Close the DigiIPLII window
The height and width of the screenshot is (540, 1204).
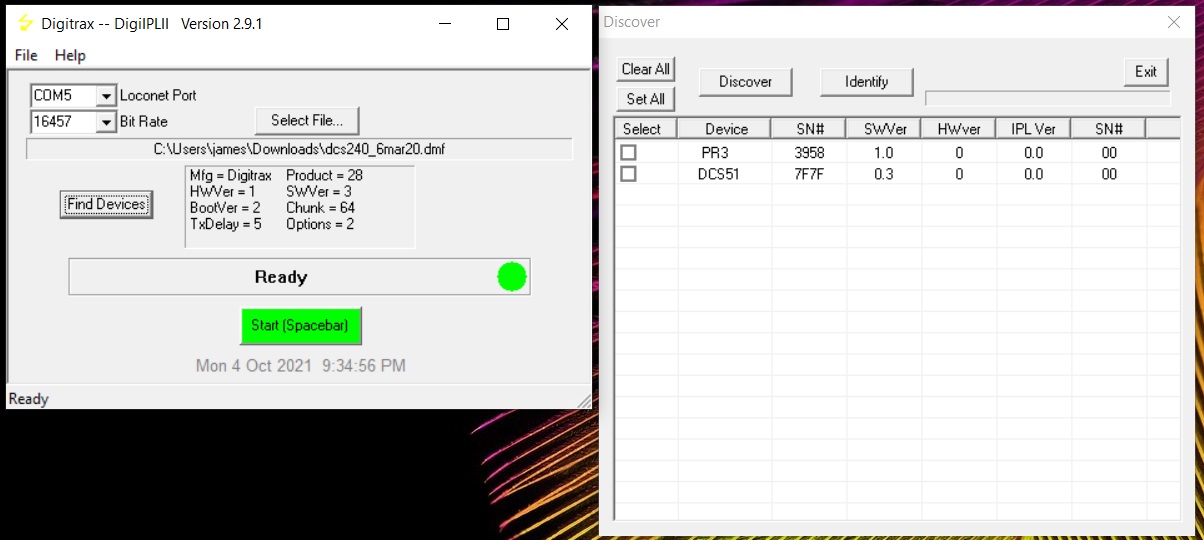click(561, 24)
